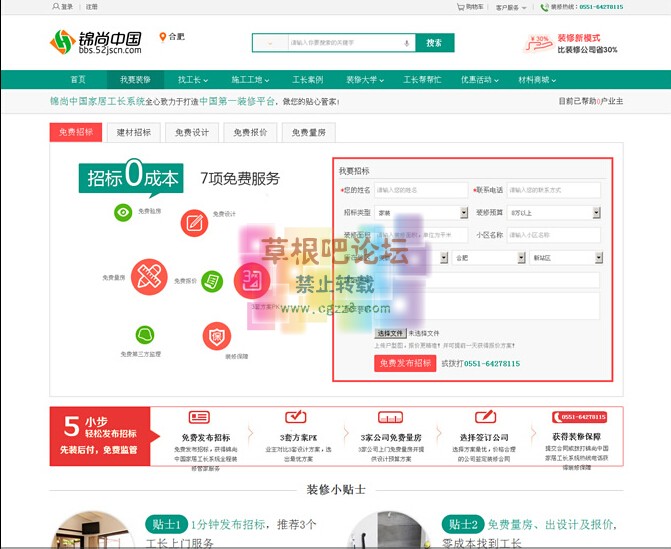The height and width of the screenshot is (549, 671).
Task: Click the 锦尚中国 logo
Action: tap(96, 42)
